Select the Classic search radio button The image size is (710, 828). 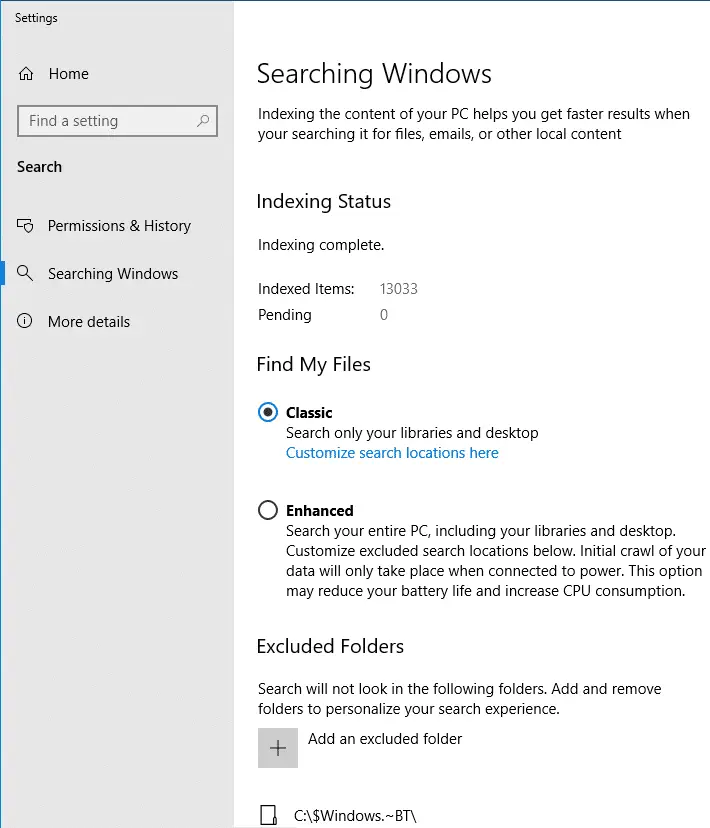coord(268,412)
